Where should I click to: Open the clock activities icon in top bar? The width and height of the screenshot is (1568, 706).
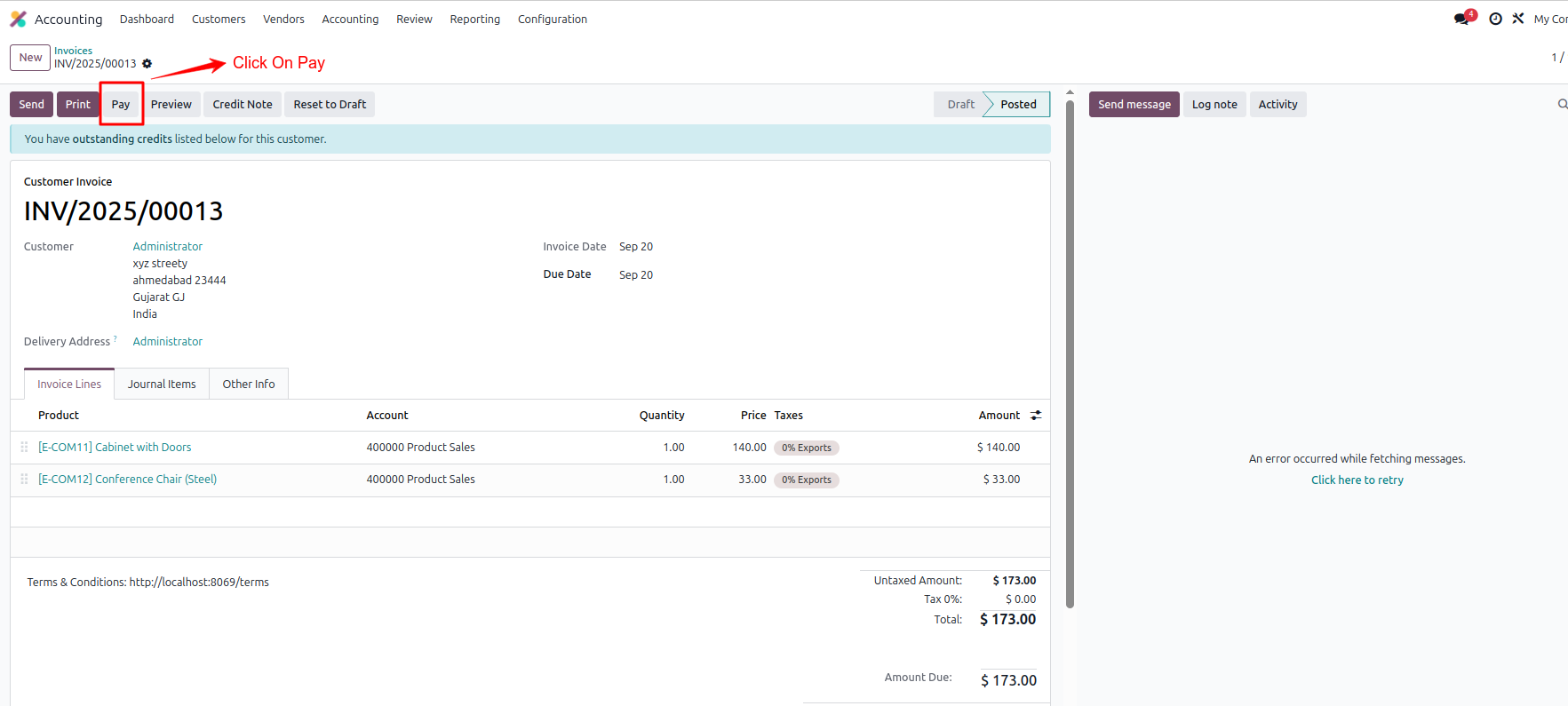[1495, 19]
